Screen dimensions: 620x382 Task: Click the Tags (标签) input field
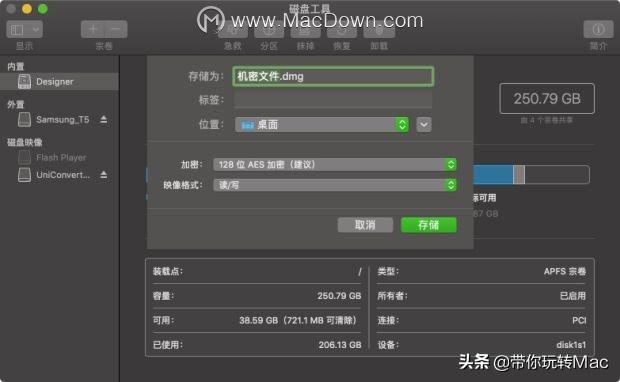[x=333, y=100]
